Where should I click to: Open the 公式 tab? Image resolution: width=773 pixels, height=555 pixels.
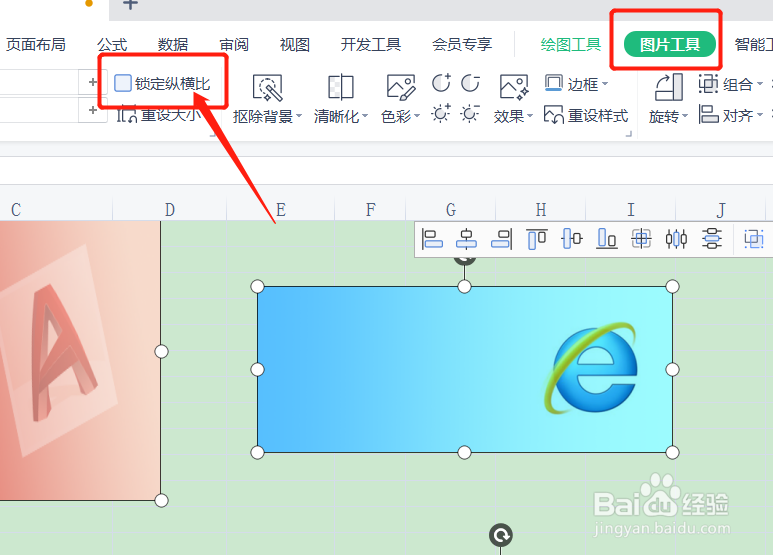[112, 45]
